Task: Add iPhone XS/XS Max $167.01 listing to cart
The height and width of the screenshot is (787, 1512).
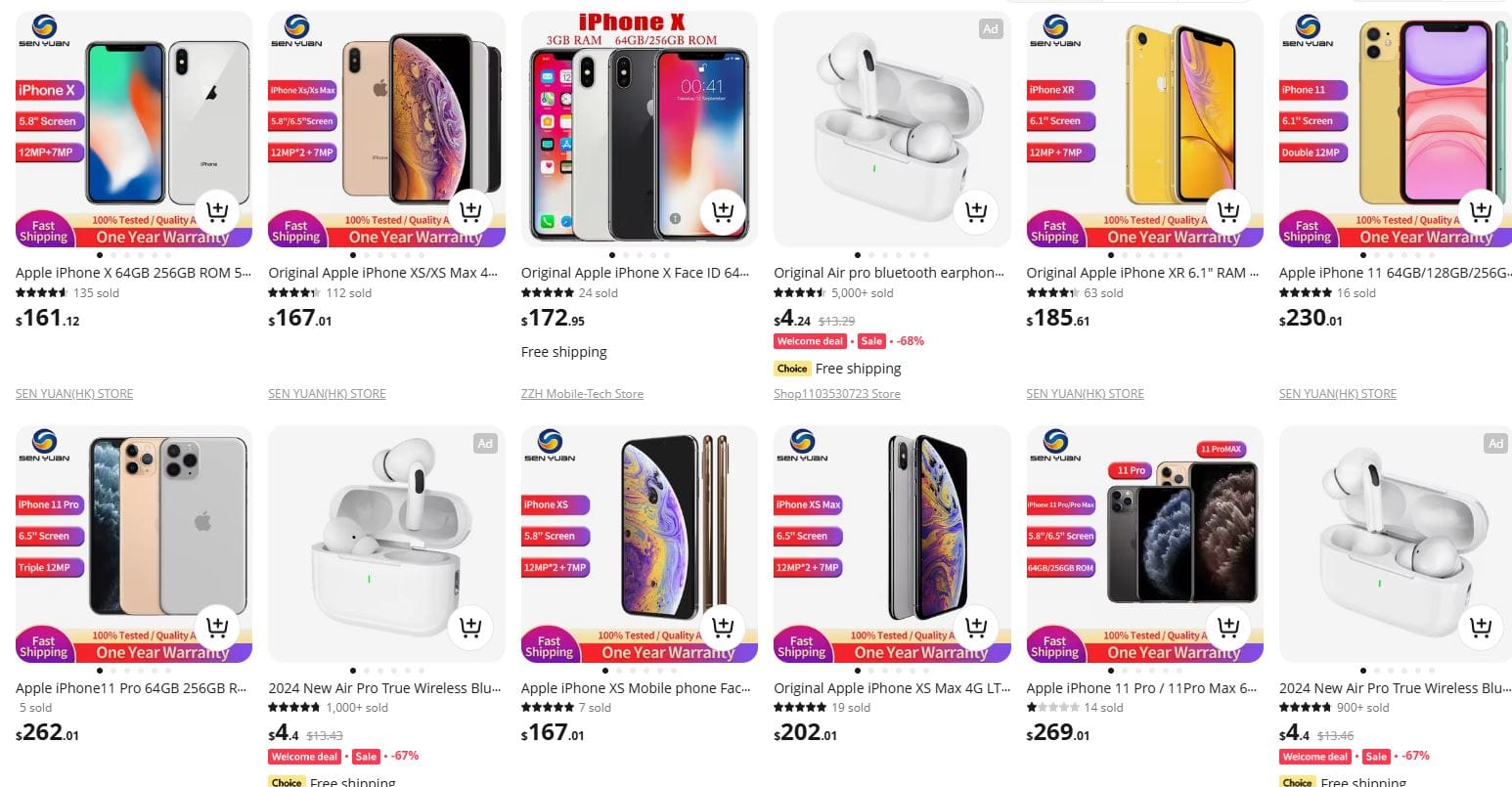Action: pos(469,211)
